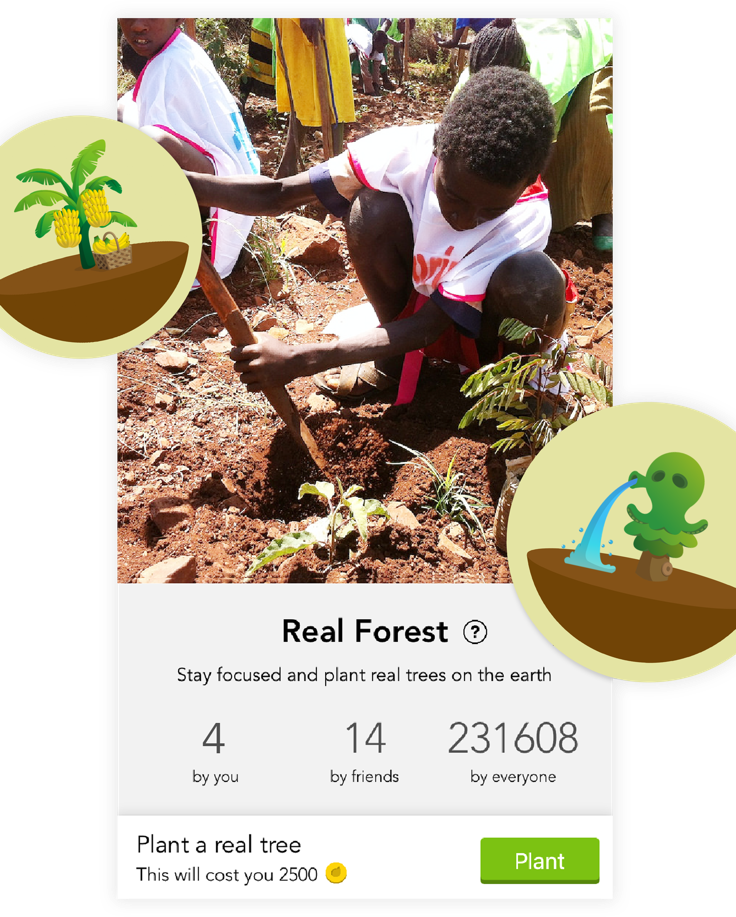Click the by friends label

[x=364, y=777]
